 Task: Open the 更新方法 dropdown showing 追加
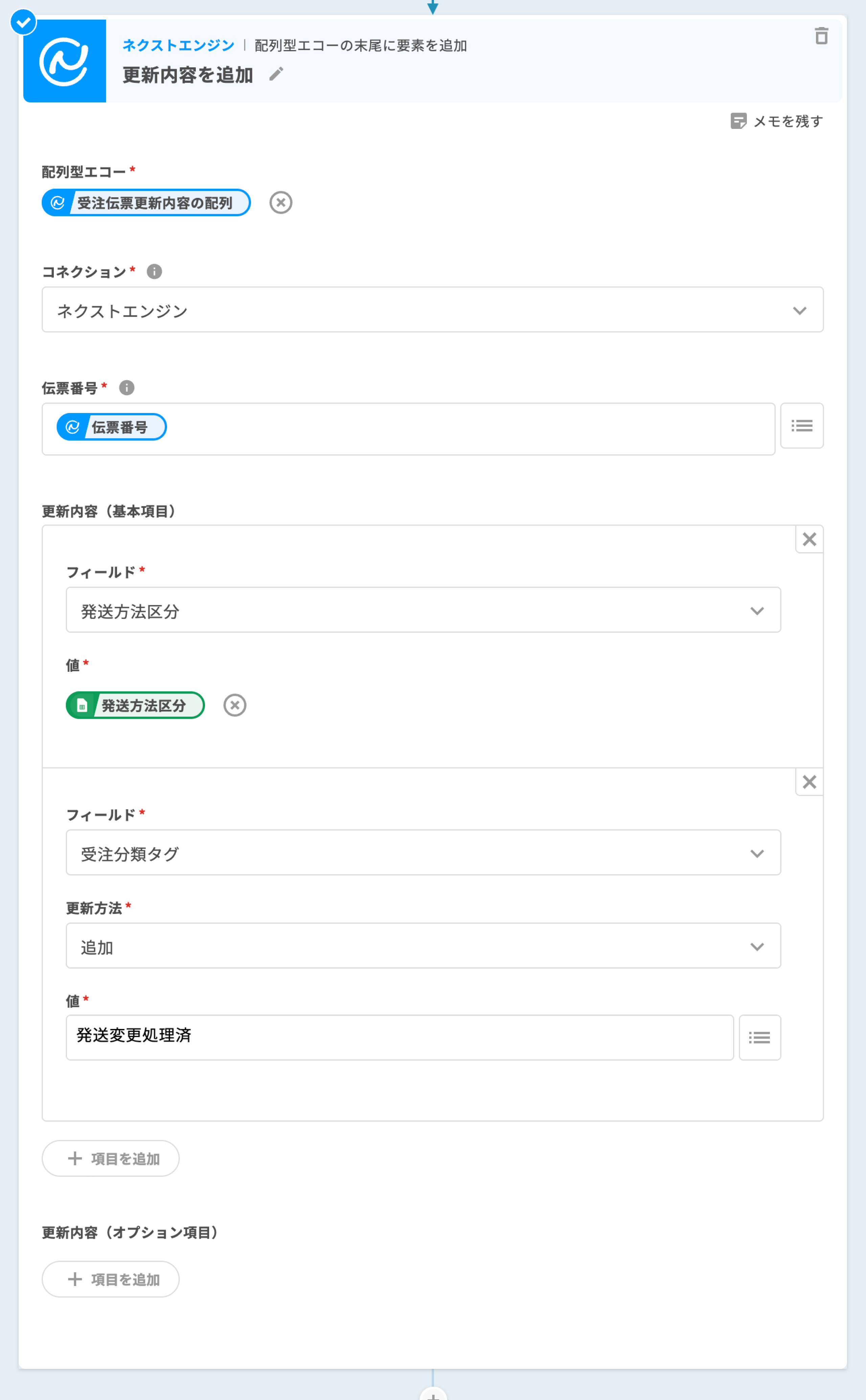click(x=423, y=946)
